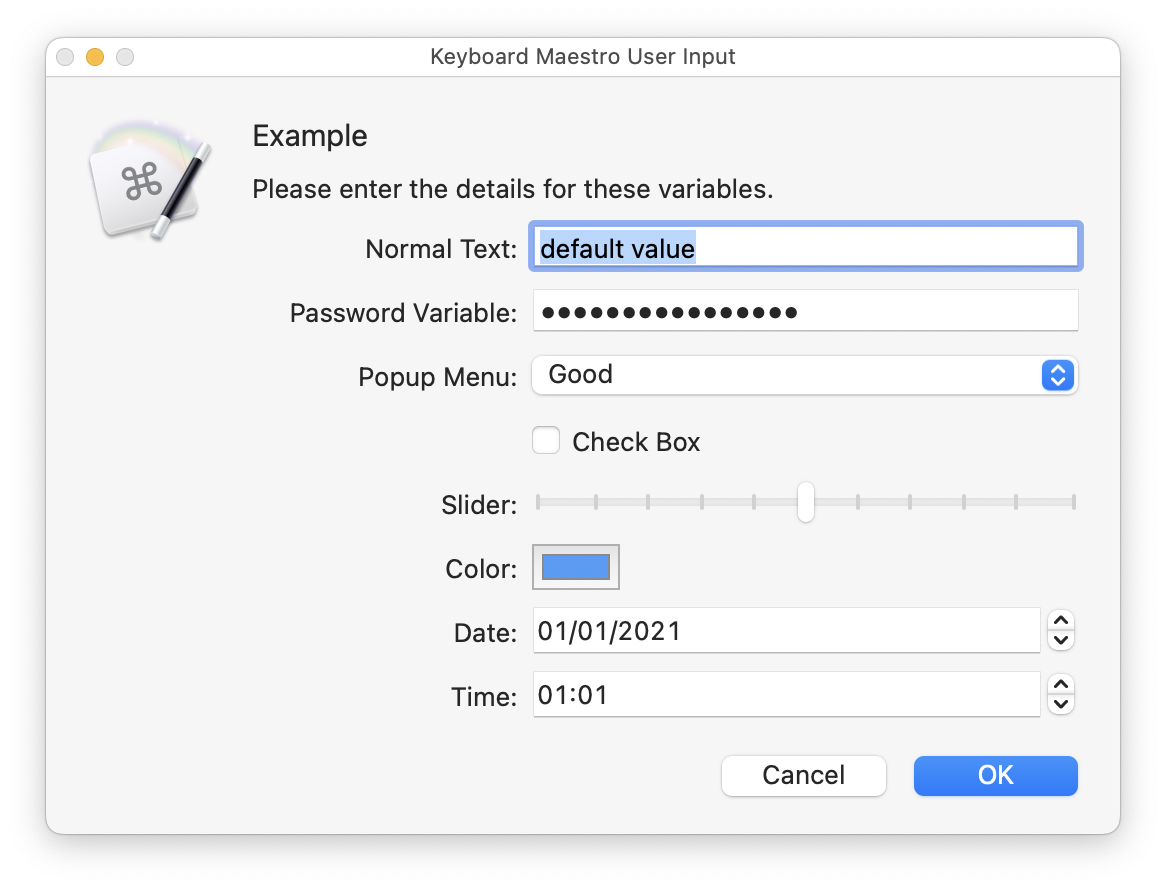
Task: Click the Time field showing 01:01
Action: coord(786,695)
